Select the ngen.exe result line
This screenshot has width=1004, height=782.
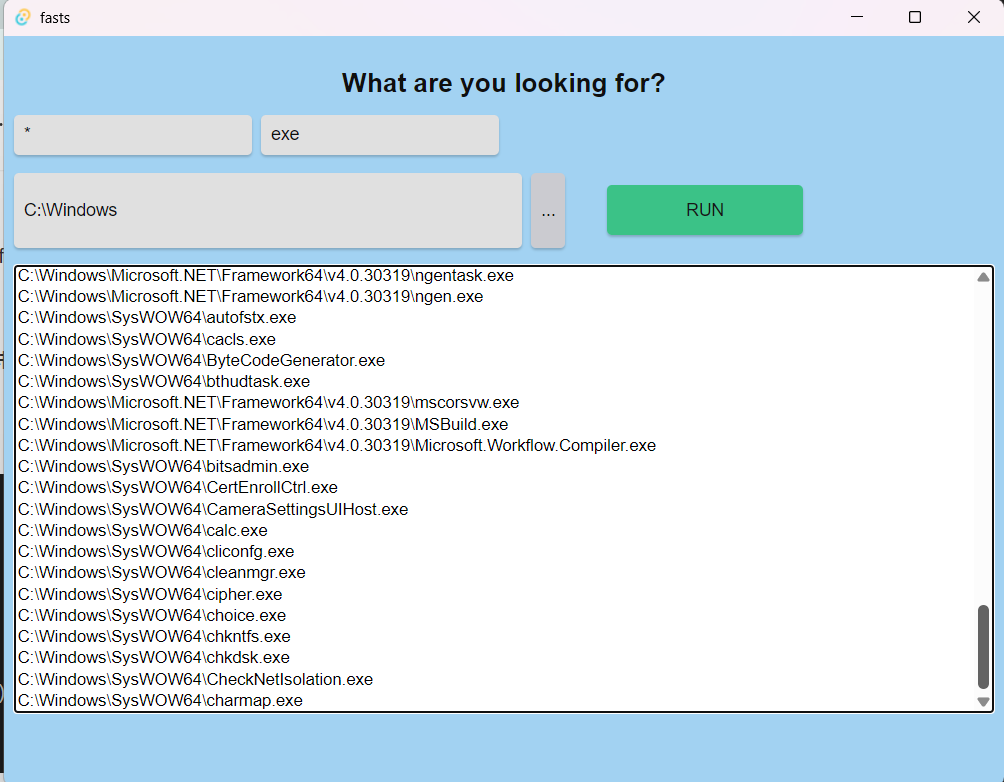click(250, 297)
